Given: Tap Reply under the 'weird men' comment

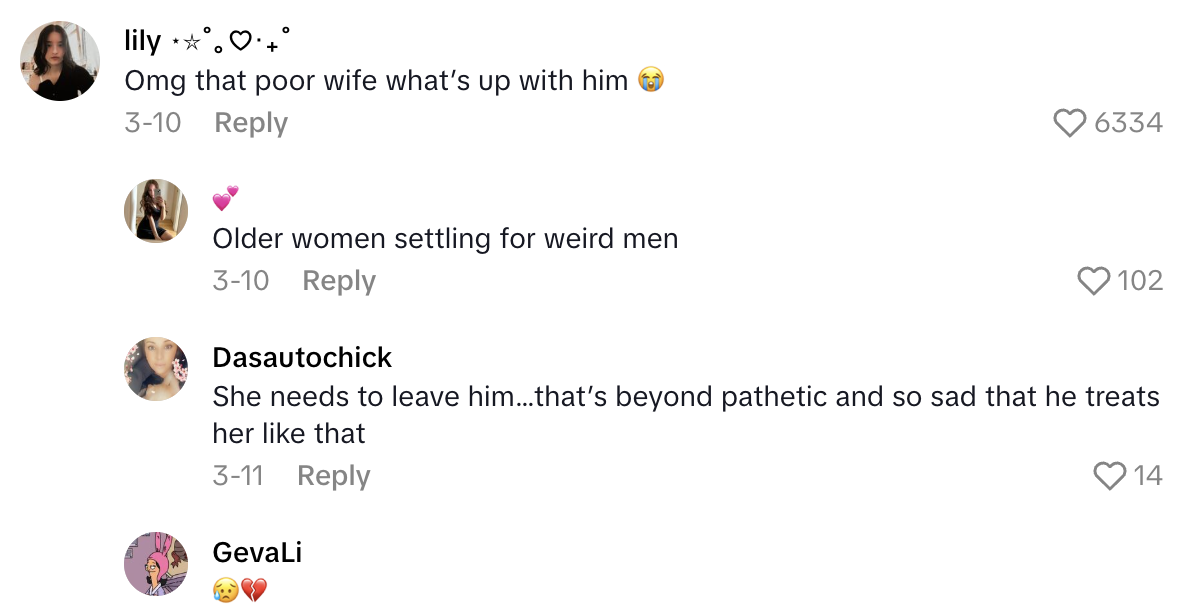Looking at the screenshot, I should point(339,281).
